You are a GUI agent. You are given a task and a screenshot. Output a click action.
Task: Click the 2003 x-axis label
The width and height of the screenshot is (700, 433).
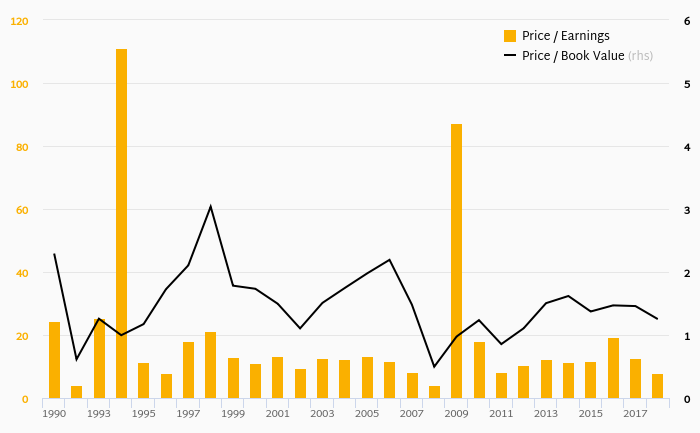(x=322, y=414)
